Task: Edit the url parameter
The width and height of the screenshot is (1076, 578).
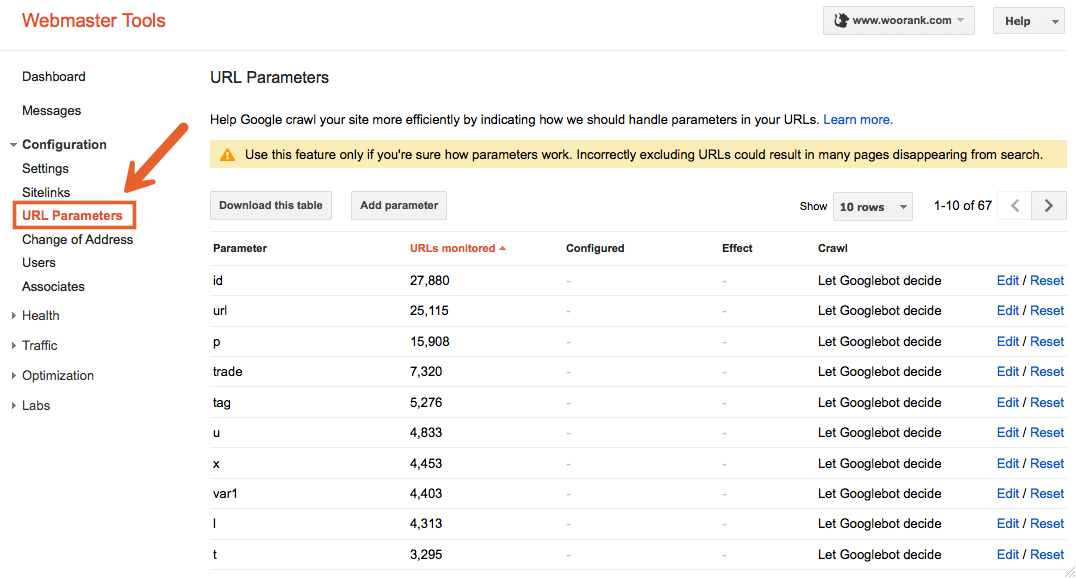Action: tap(1007, 311)
